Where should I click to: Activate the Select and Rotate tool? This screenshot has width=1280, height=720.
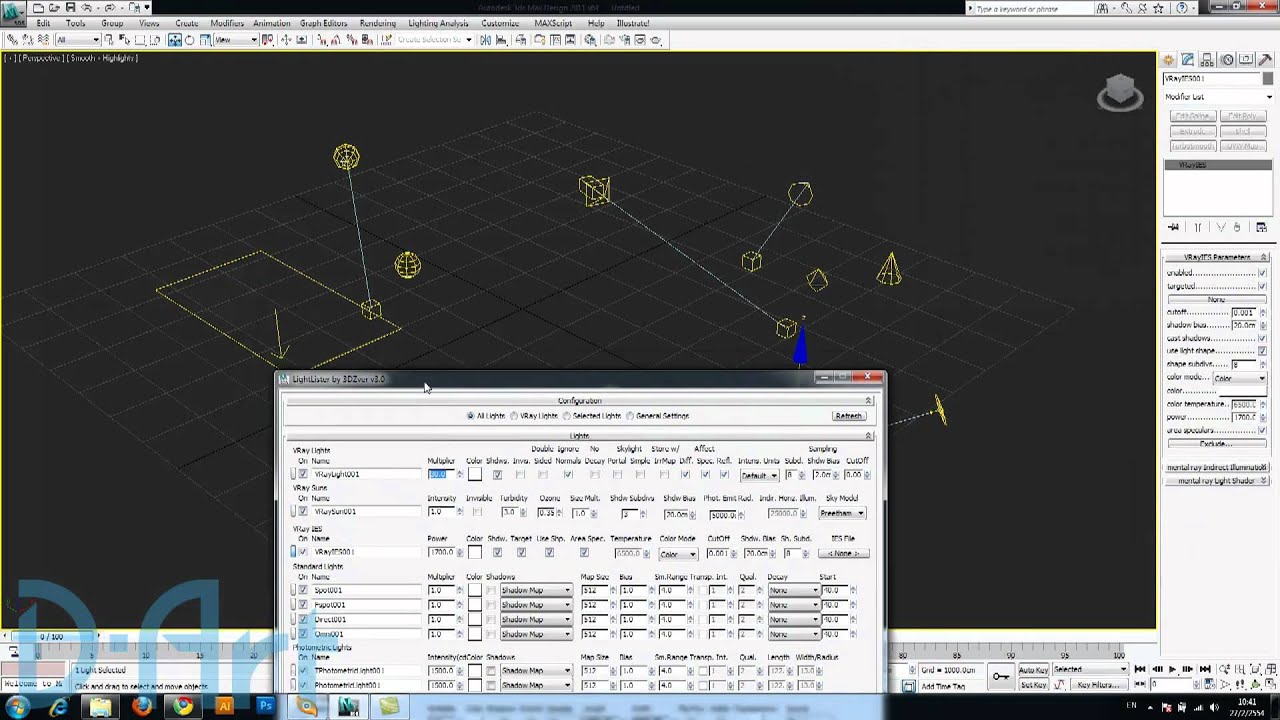point(190,40)
